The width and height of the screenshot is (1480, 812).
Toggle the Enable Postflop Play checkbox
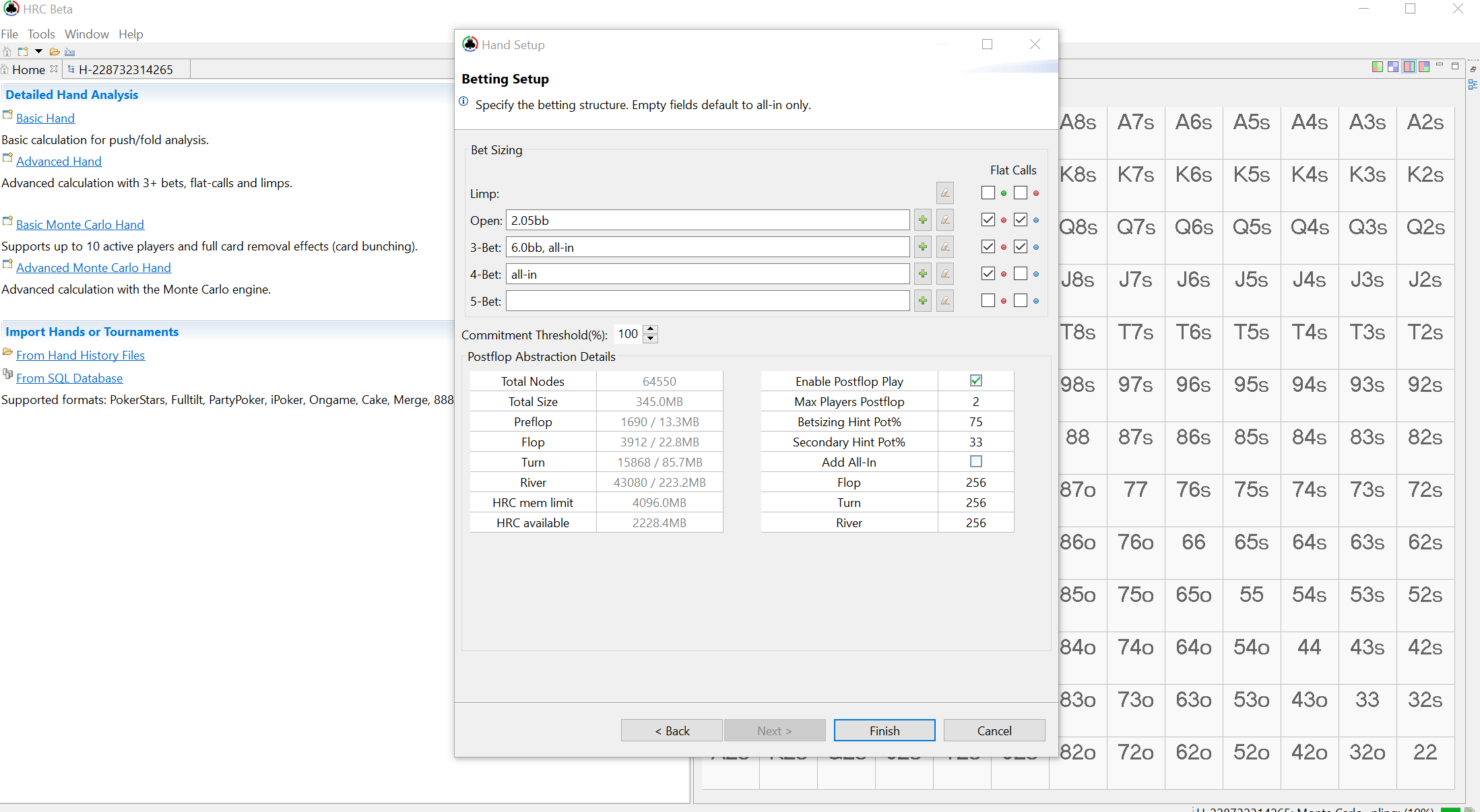coord(975,381)
